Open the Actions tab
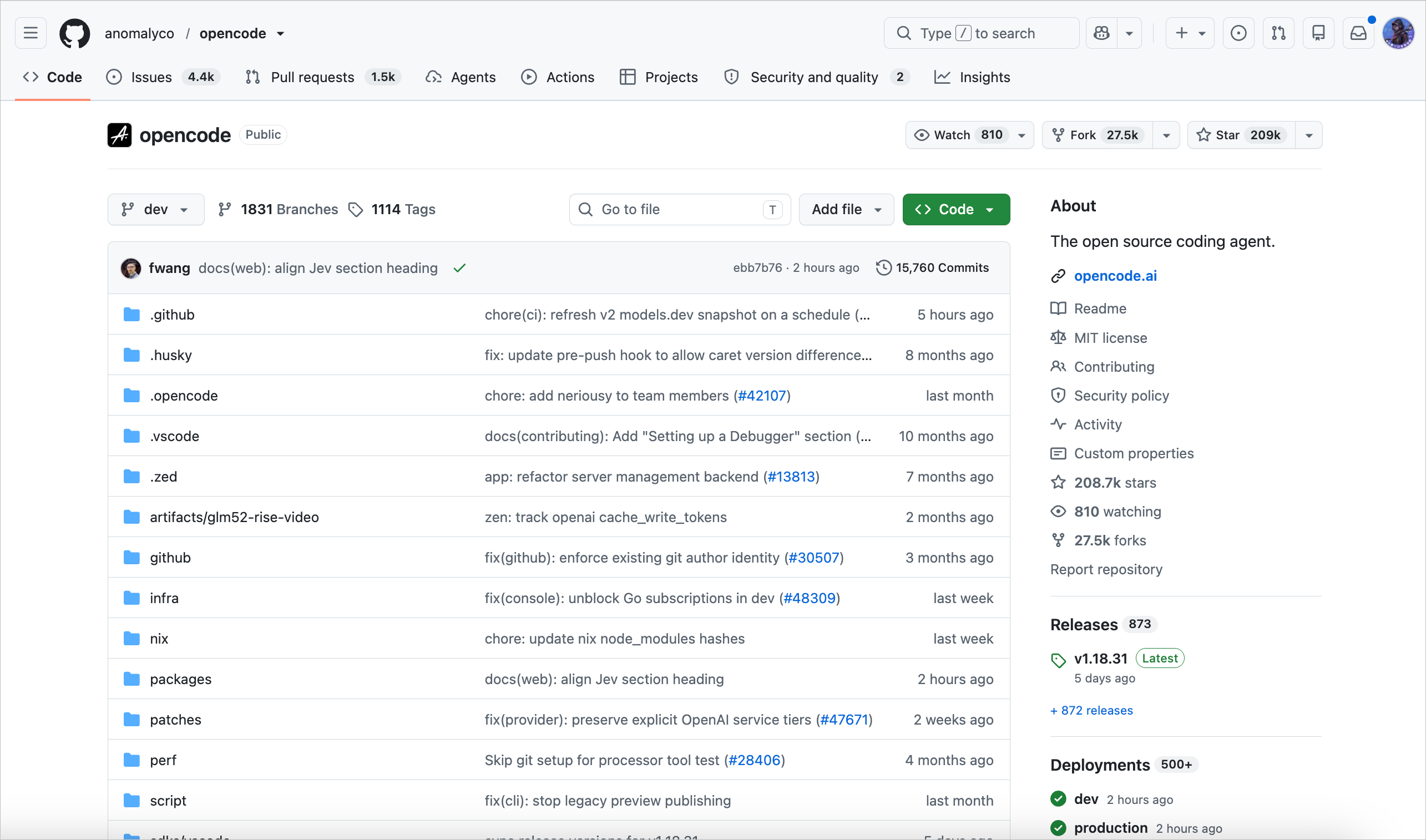 558,77
